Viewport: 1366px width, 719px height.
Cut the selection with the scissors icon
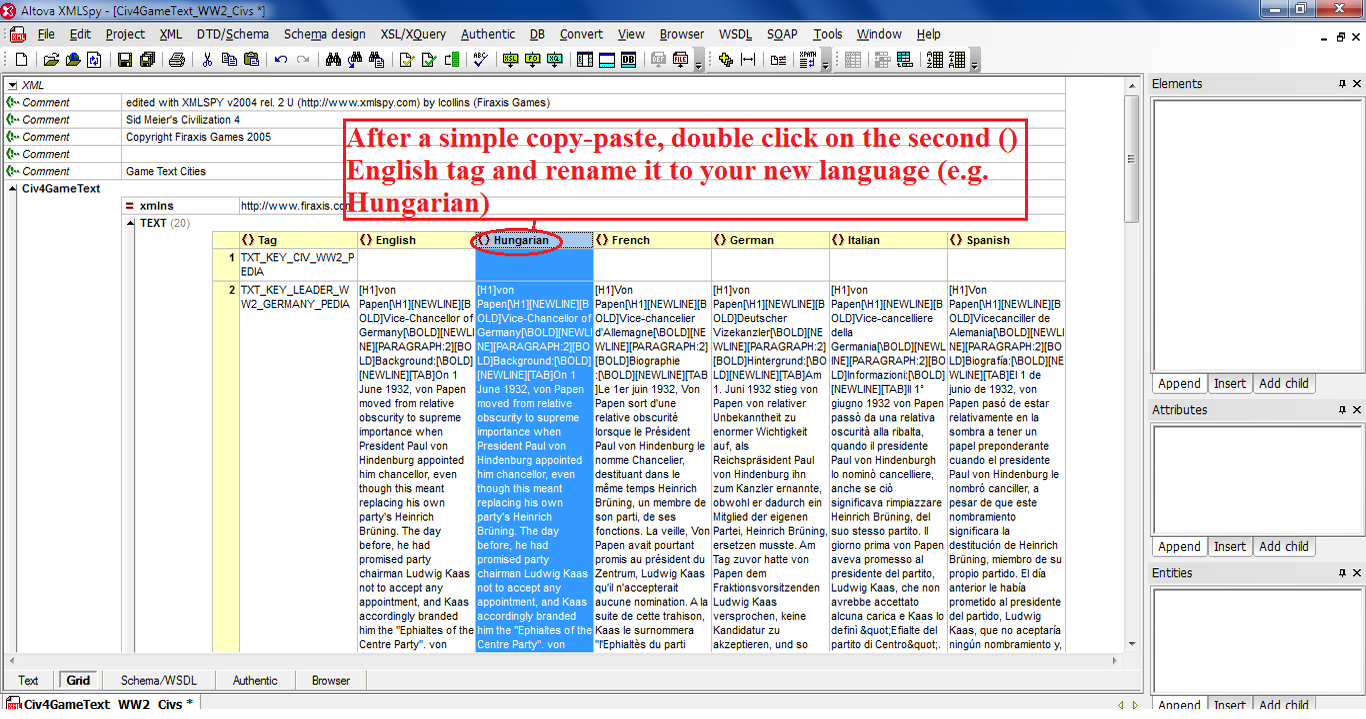pos(208,60)
